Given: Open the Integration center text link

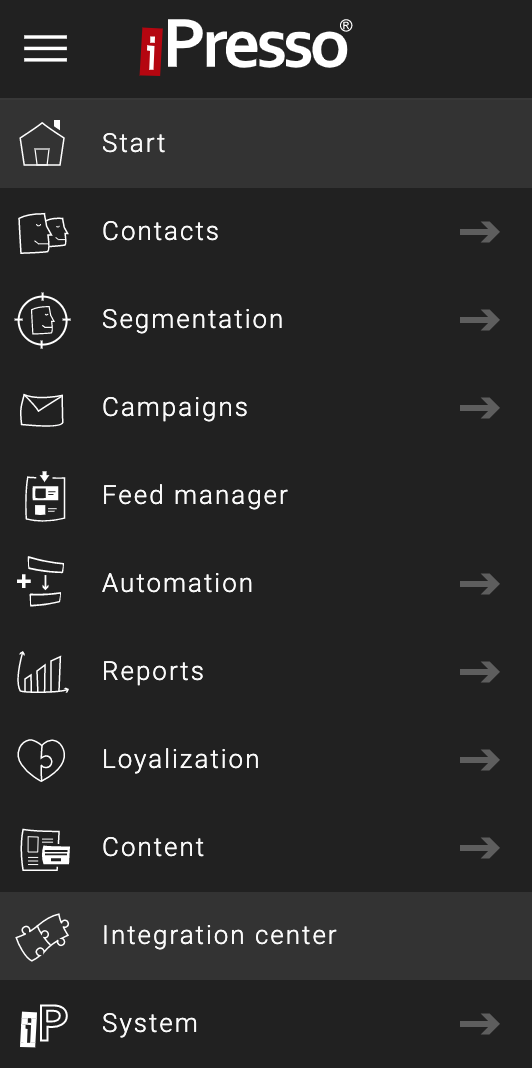Looking at the screenshot, I should point(219,935).
